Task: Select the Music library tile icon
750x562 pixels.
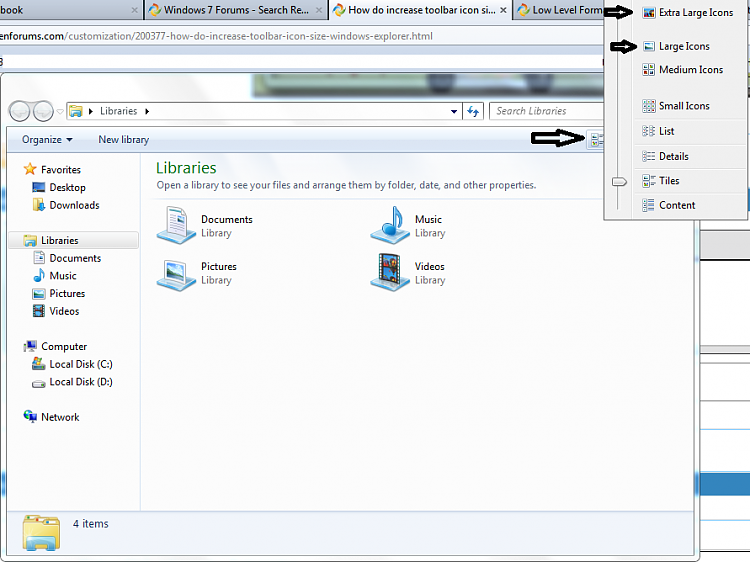Action: coord(390,225)
